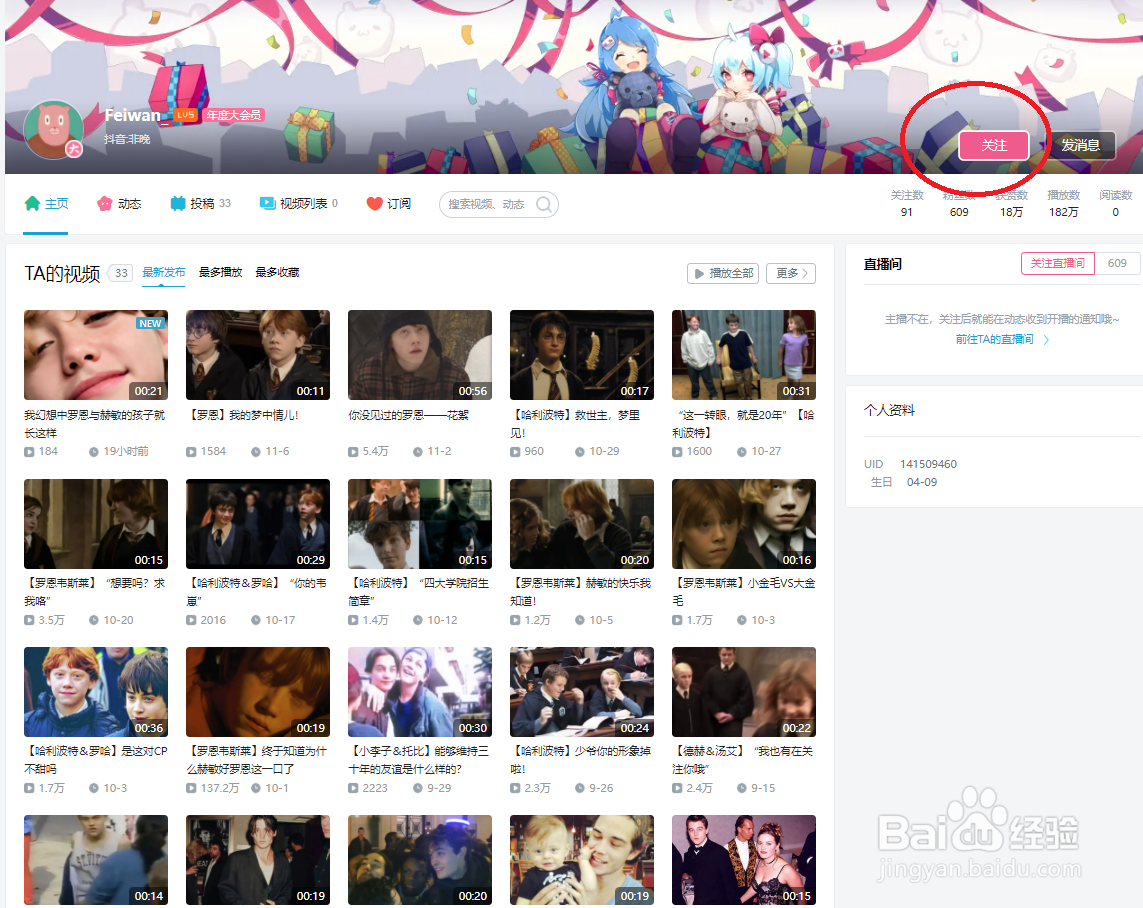
Task: Open the 00:30 【小李子&托比】 thumbnail
Action: 420,692
